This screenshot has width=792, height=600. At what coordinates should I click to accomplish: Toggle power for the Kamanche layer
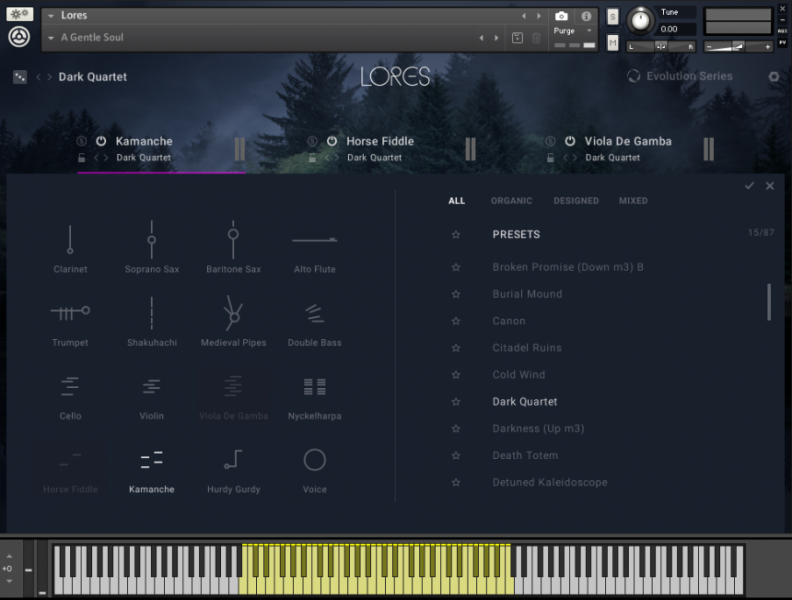pyautogui.click(x=101, y=141)
